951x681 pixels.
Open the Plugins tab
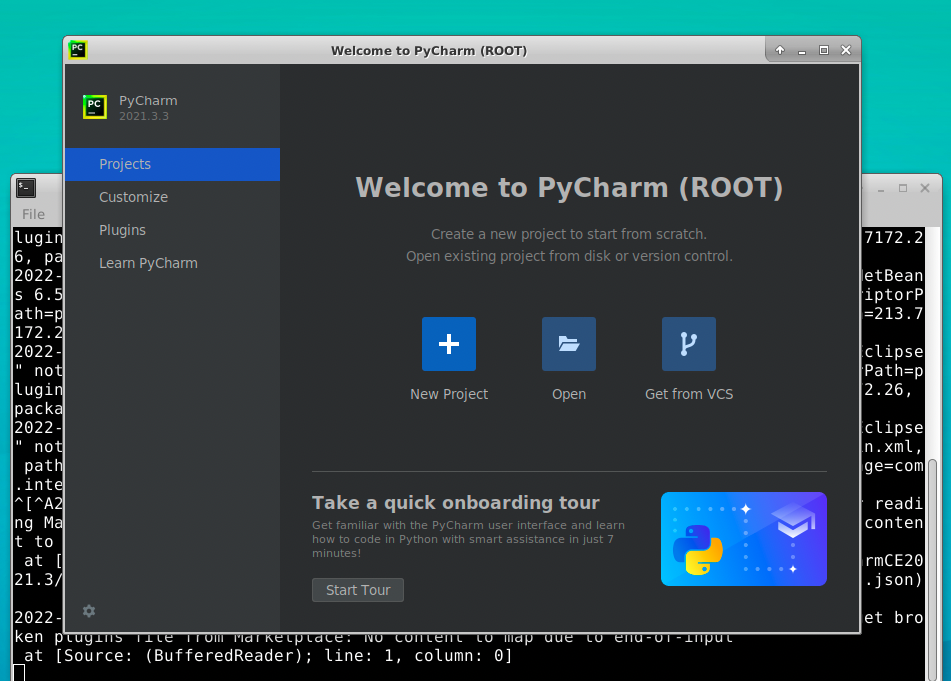pyautogui.click(x=172, y=230)
